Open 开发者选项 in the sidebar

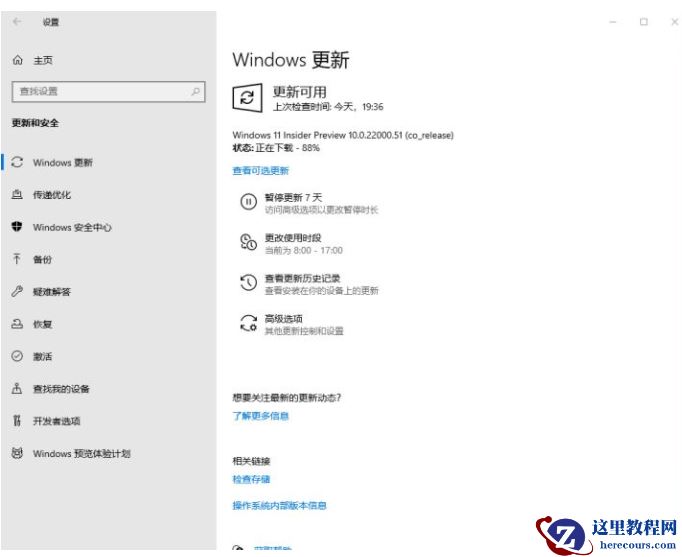[57, 421]
